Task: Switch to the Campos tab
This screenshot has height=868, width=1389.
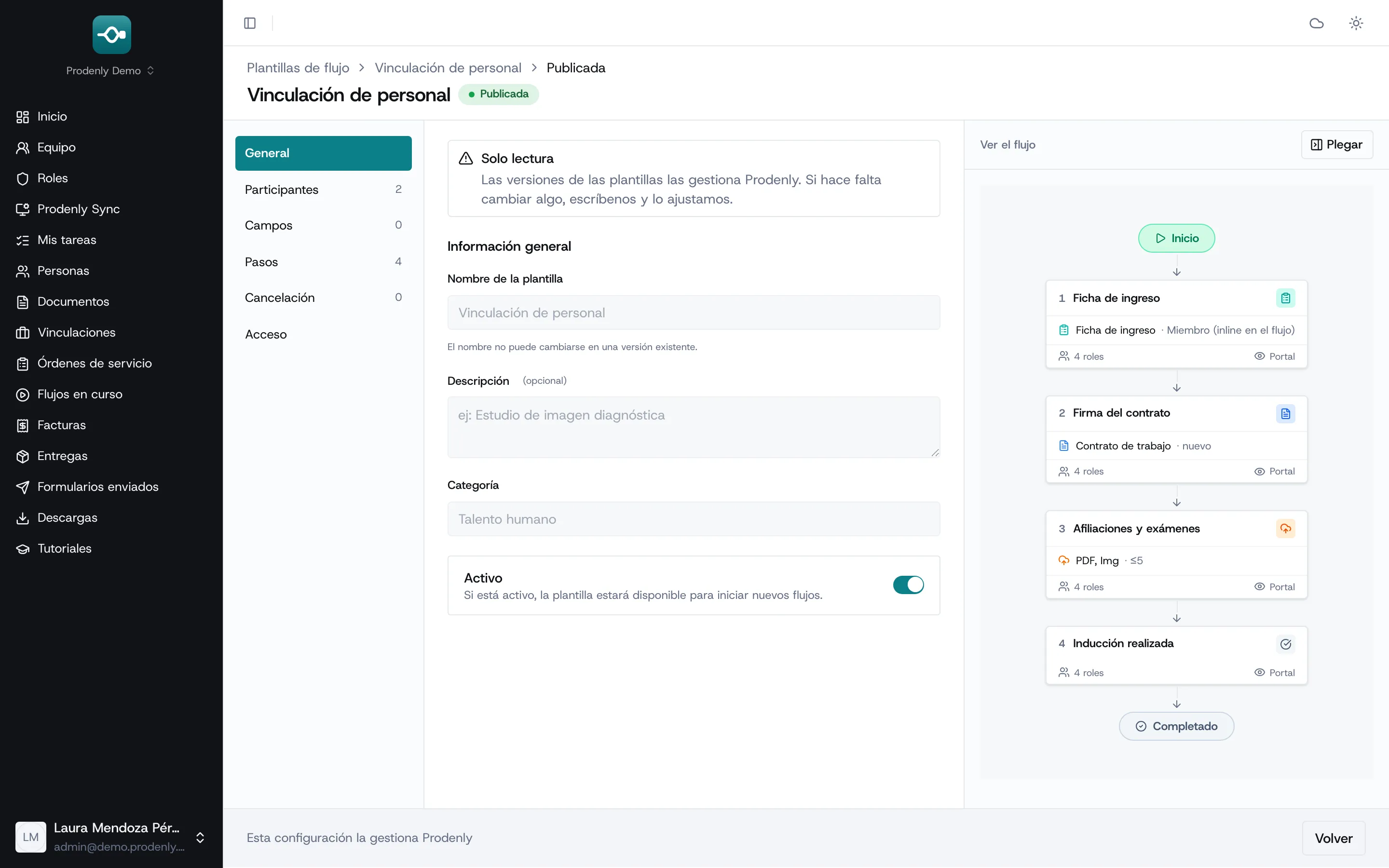Action: click(x=323, y=225)
